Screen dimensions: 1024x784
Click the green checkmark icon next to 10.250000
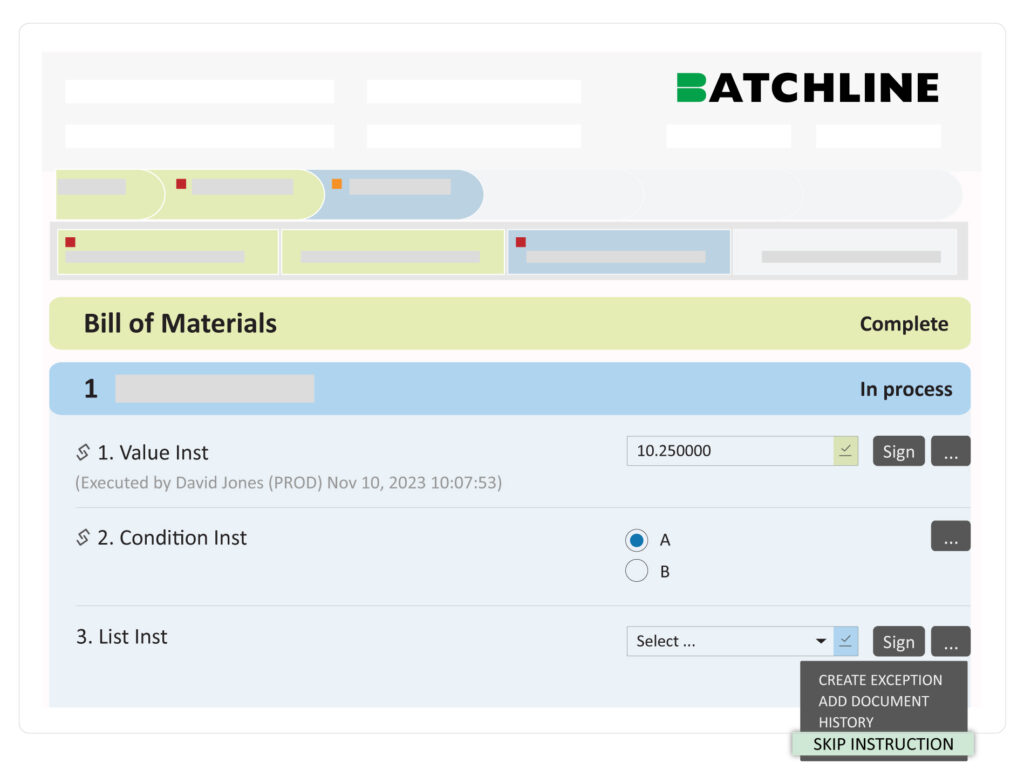pyautogui.click(x=845, y=450)
